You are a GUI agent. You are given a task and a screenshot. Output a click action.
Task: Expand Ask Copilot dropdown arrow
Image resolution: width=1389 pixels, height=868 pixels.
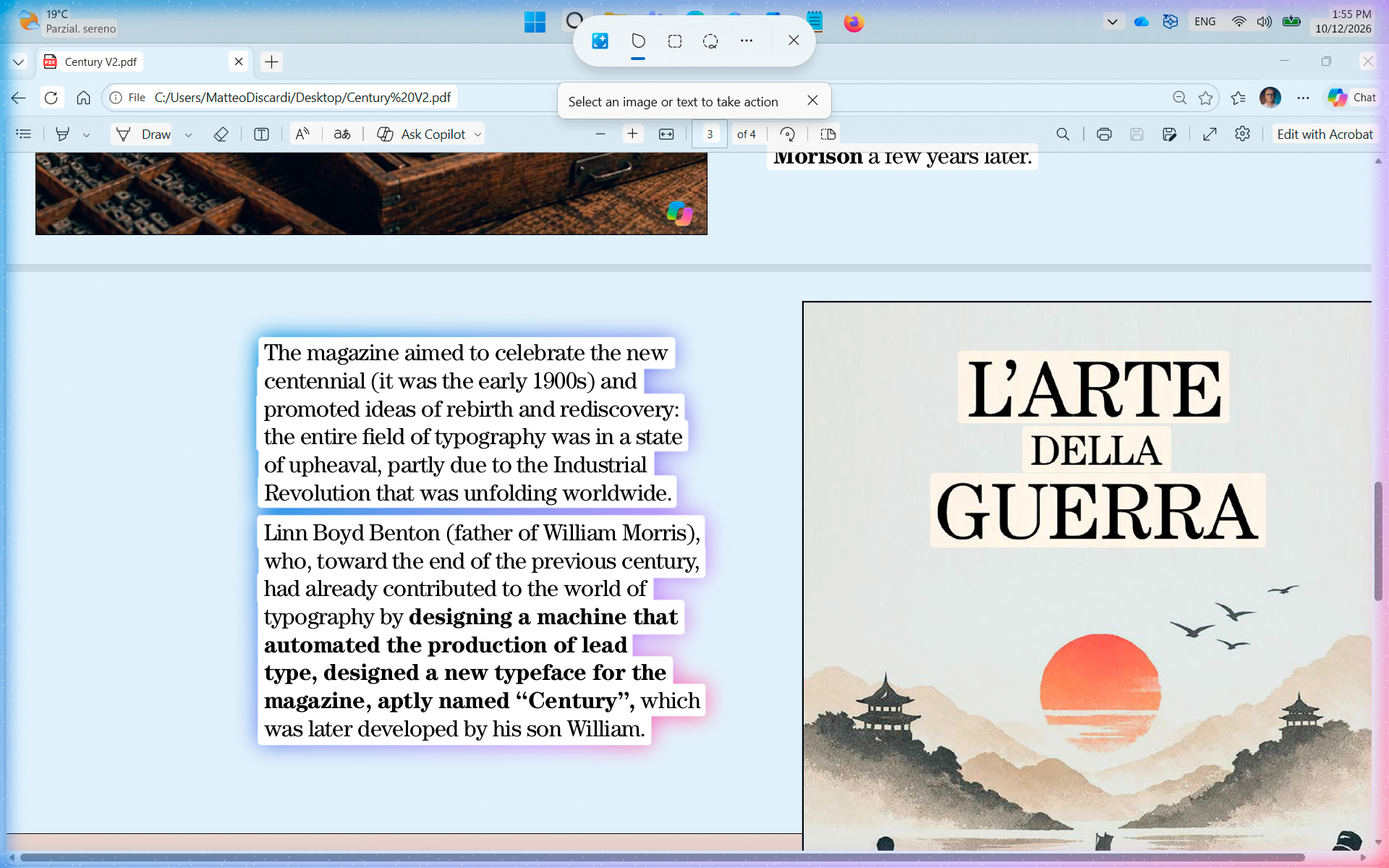coord(477,135)
